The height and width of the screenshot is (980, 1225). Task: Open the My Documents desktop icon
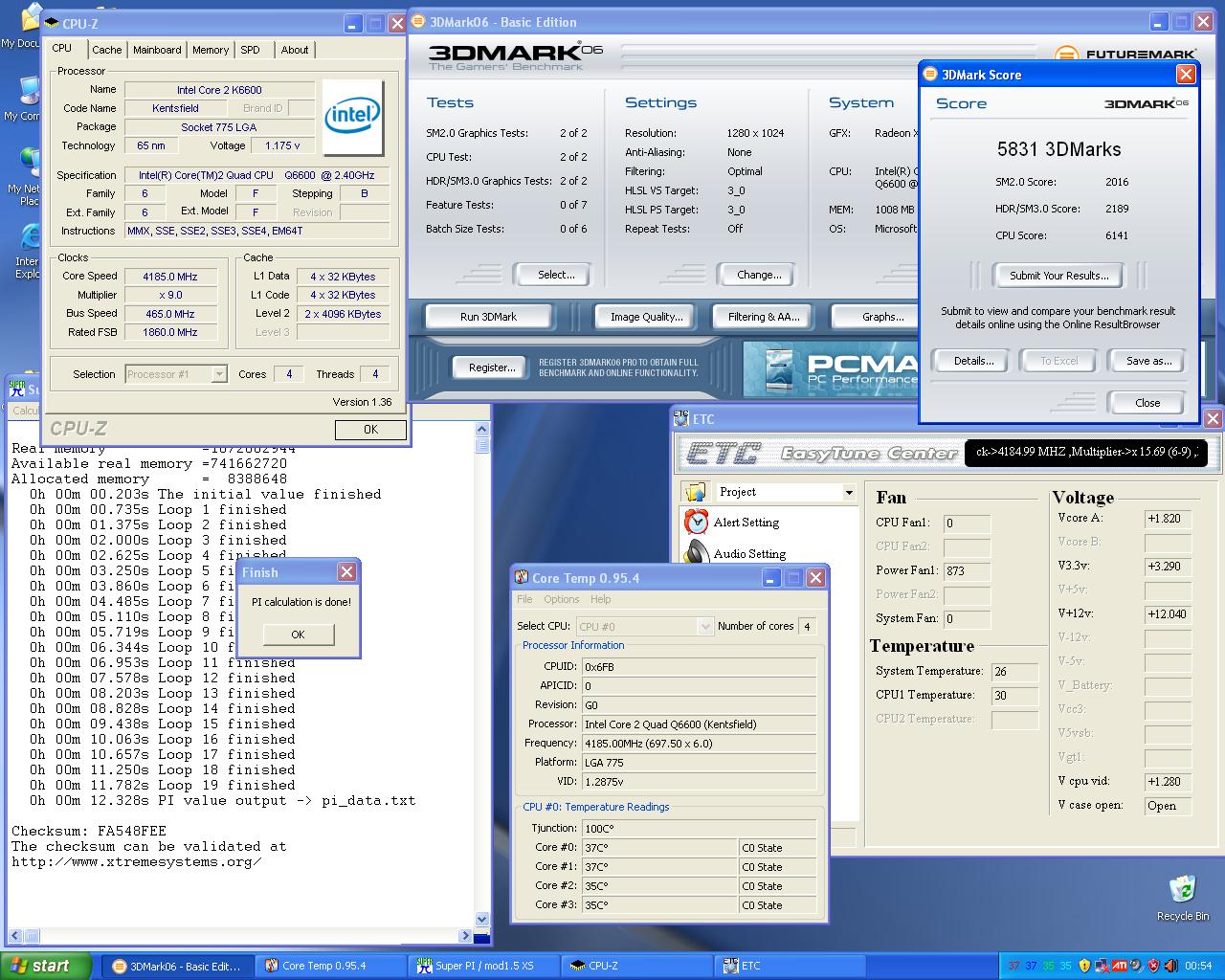(x=21, y=27)
